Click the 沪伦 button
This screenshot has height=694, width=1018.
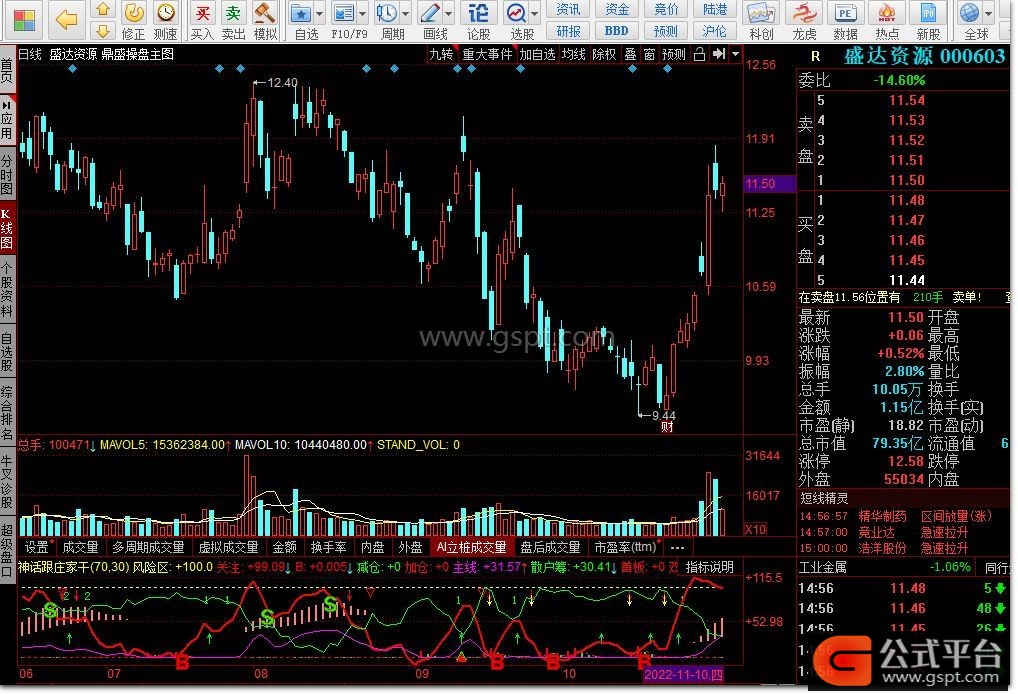(715, 31)
